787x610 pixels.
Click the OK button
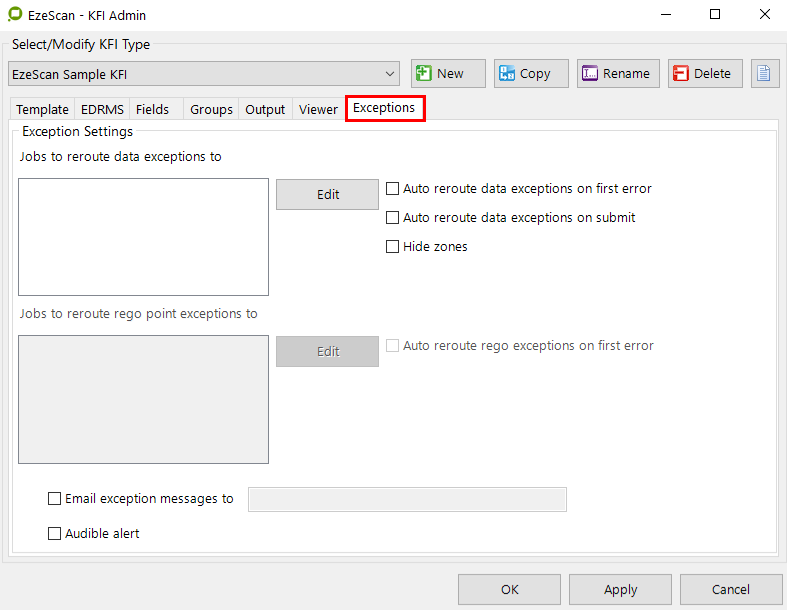509,589
